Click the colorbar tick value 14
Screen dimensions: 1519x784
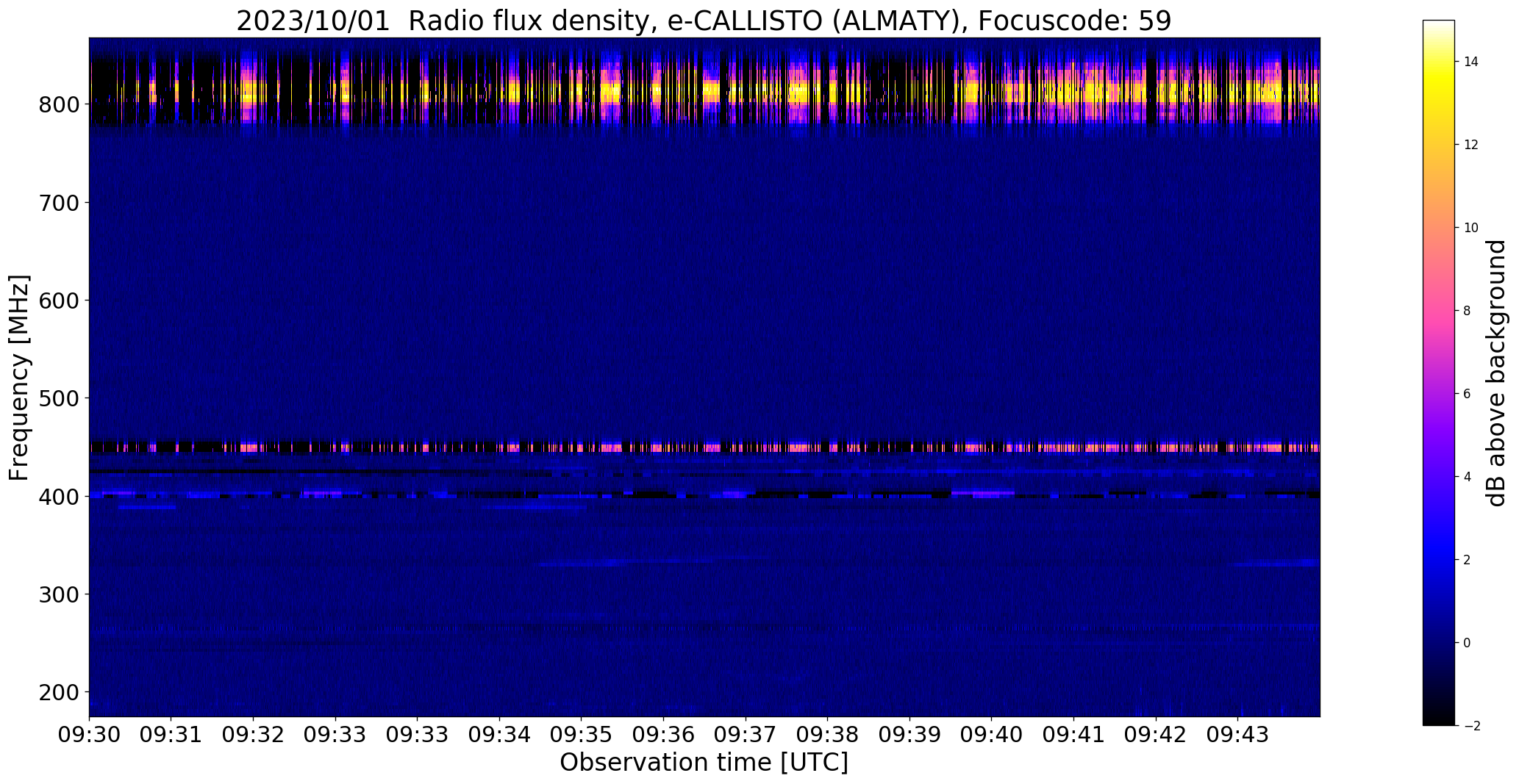[1471, 62]
